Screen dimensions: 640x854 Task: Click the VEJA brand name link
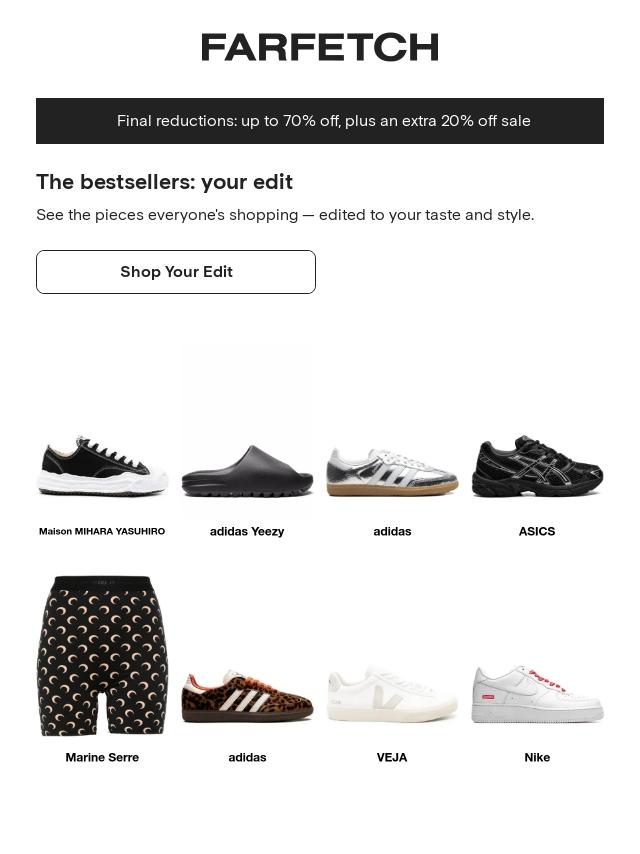[392, 757]
